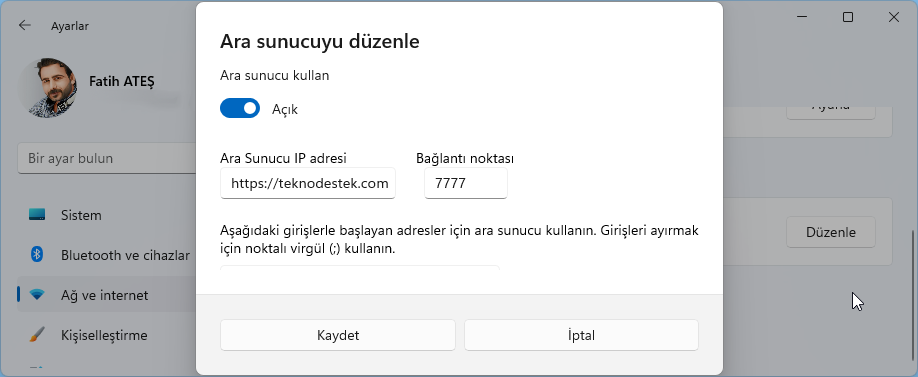Close the Settings window
The height and width of the screenshot is (377, 918).
[893, 18]
